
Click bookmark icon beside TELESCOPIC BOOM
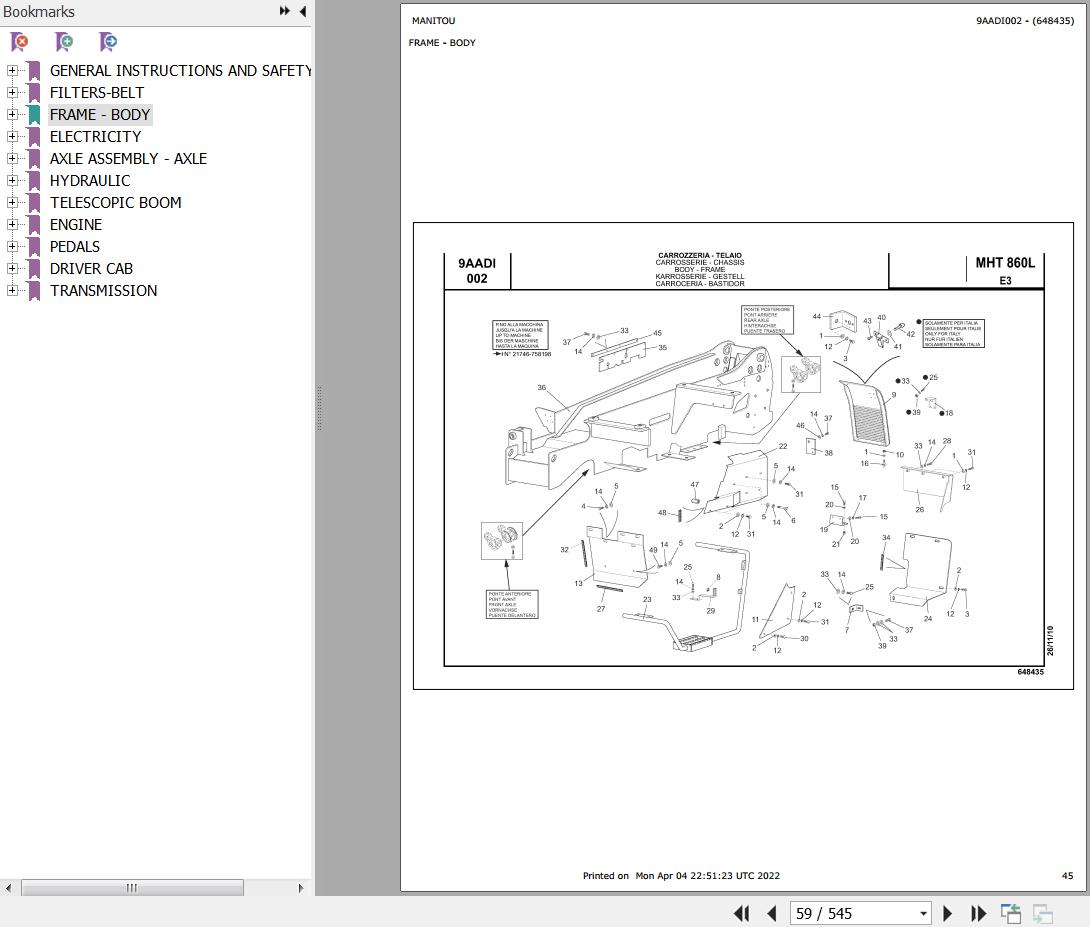click(x=34, y=203)
